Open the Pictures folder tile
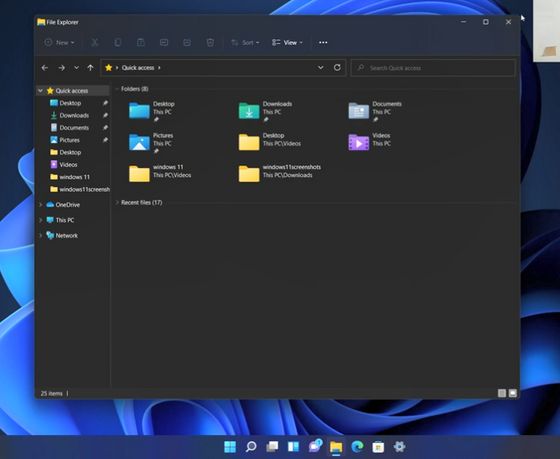 point(151,143)
